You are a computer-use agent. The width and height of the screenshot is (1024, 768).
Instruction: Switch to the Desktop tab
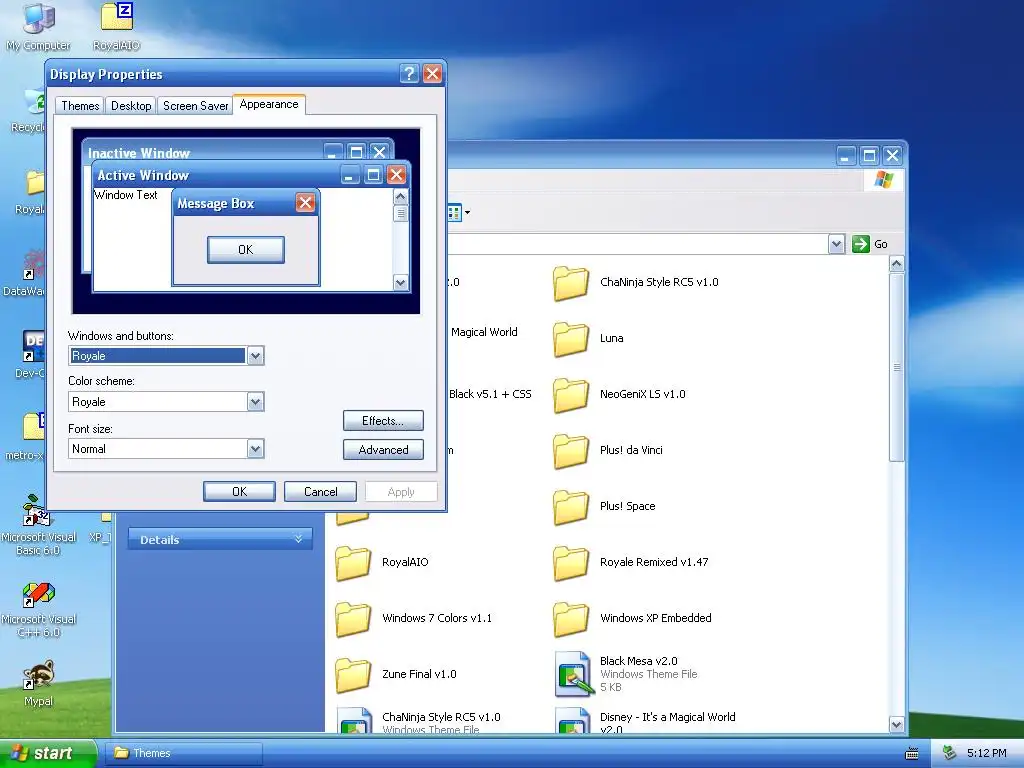pos(131,106)
